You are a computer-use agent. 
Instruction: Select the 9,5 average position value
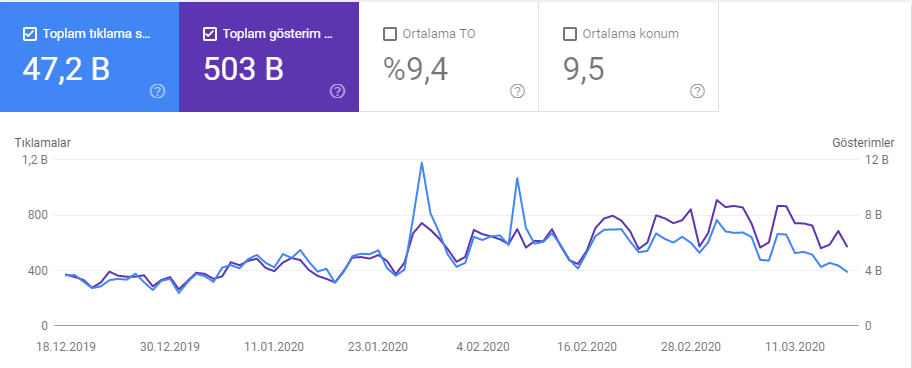584,70
